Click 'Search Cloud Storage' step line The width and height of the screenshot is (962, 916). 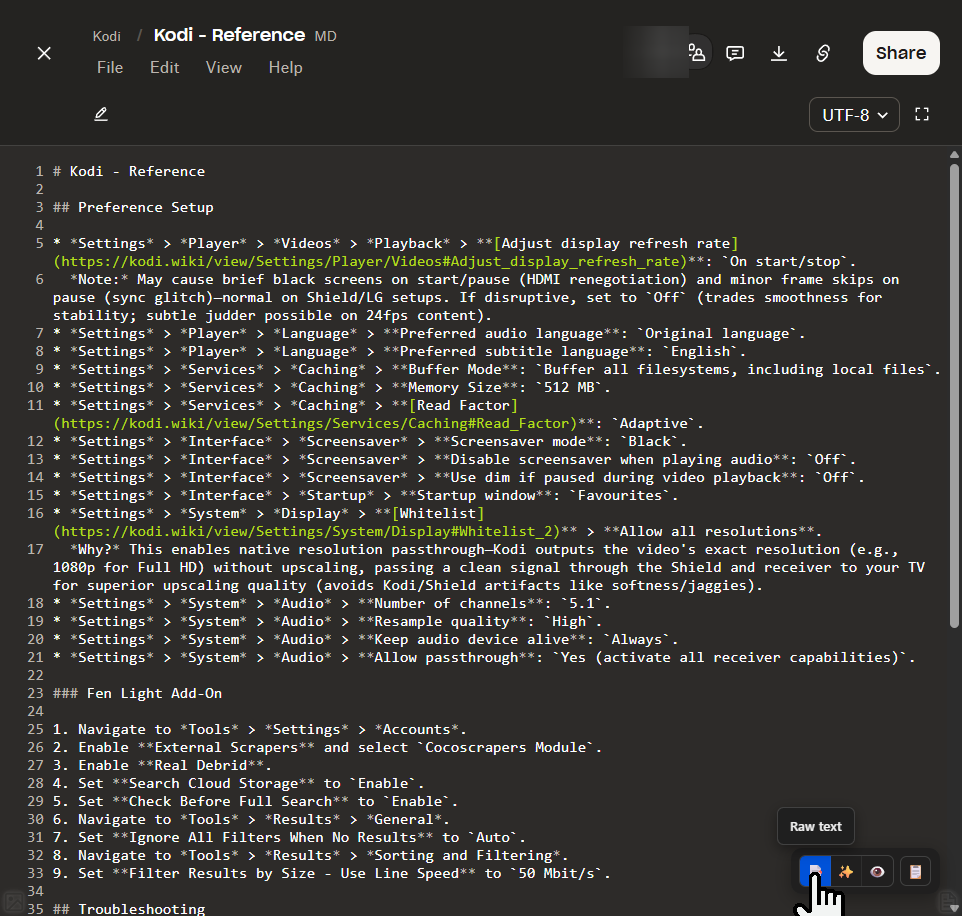239,783
